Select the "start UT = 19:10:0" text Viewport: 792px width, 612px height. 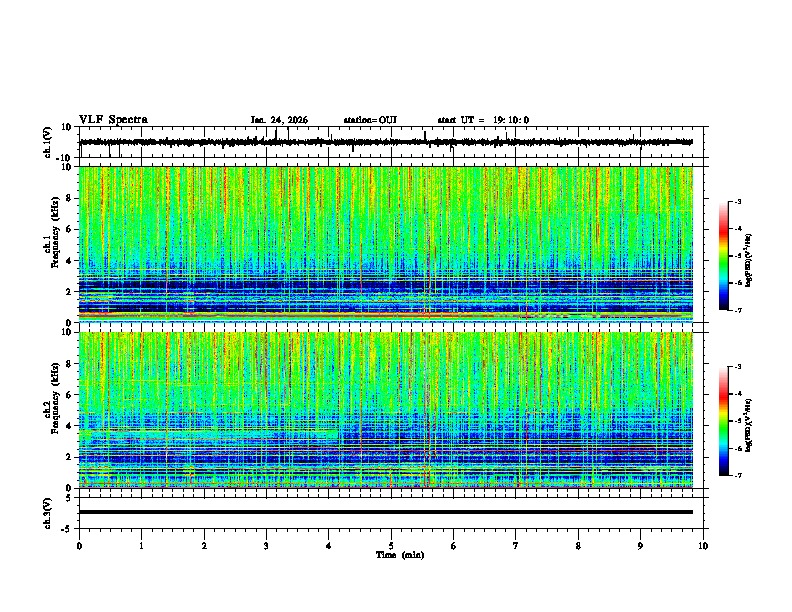pyautogui.click(x=483, y=120)
